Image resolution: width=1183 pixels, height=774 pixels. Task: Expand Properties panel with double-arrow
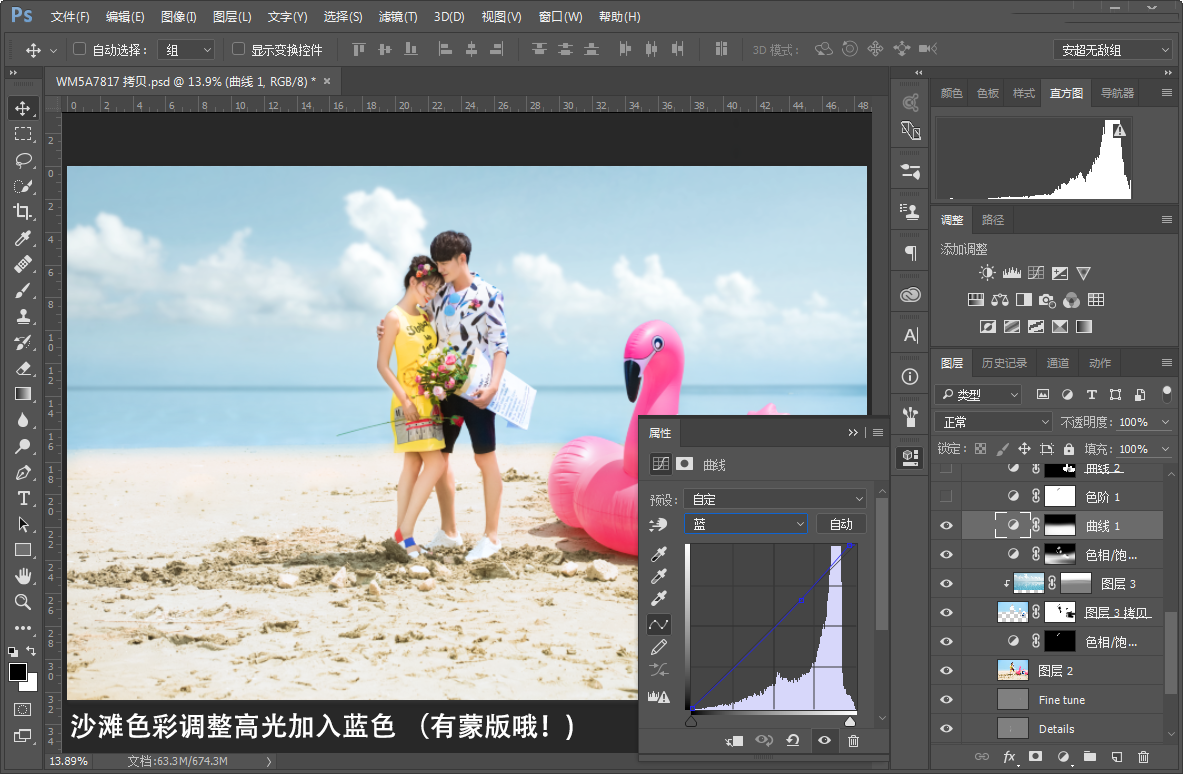point(853,433)
